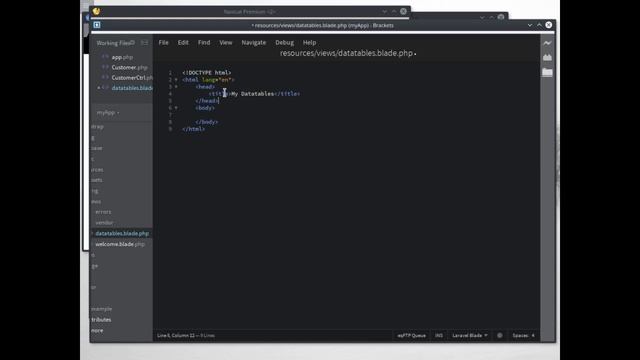This screenshot has height=360, width=640.
Task: Click yellow app icon of Navicat Premium window
Action: (96, 11)
